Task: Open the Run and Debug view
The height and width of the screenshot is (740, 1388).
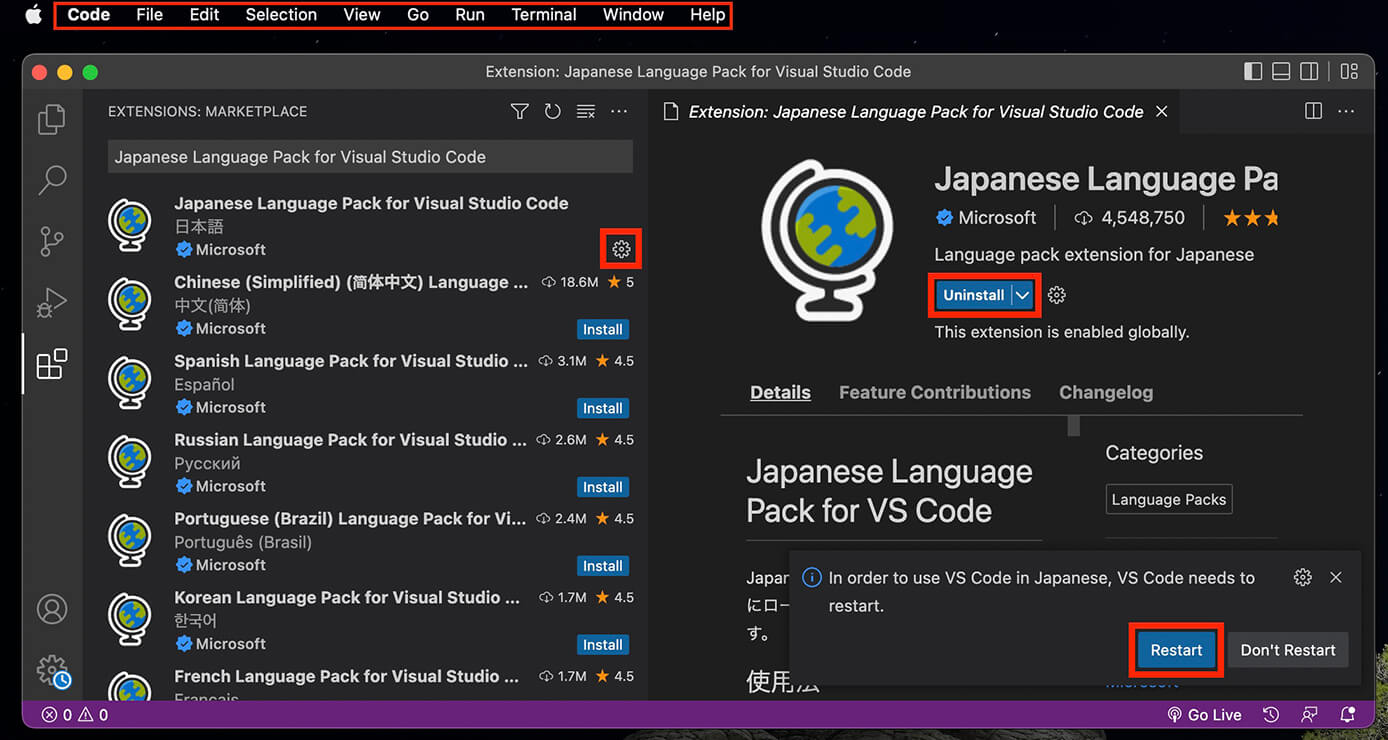Action: [52, 303]
